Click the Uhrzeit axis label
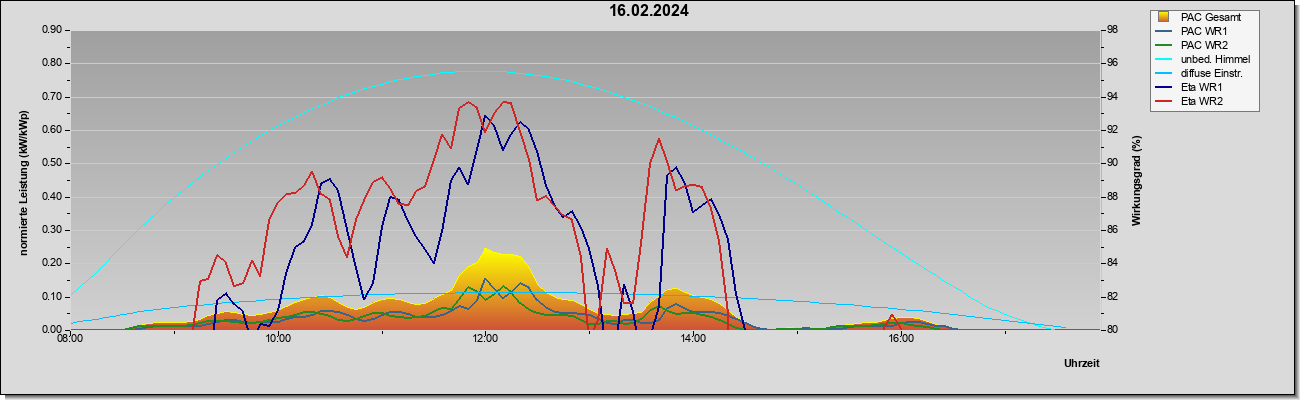 (1082, 363)
